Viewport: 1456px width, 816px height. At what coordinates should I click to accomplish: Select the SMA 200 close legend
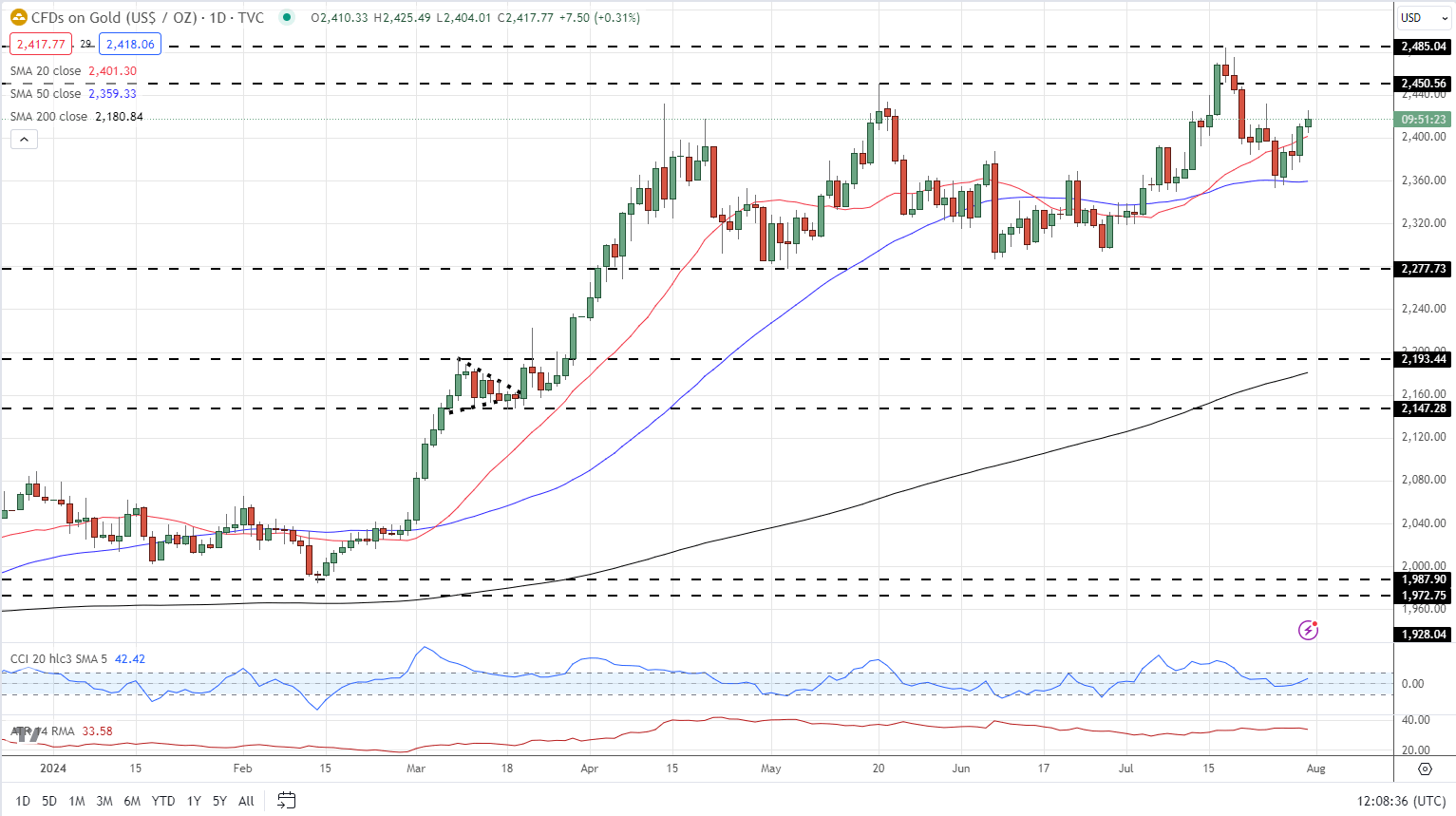click(x=48, y=117)
